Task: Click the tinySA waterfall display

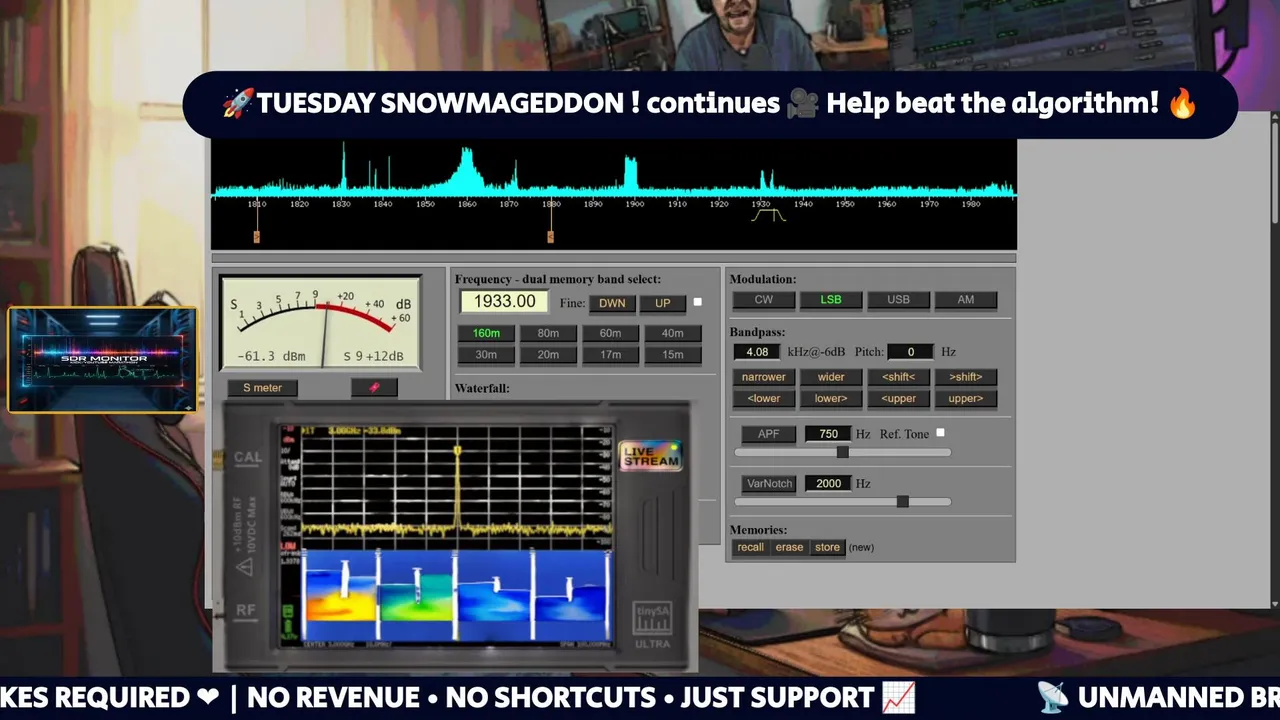Action: [456, 595]
